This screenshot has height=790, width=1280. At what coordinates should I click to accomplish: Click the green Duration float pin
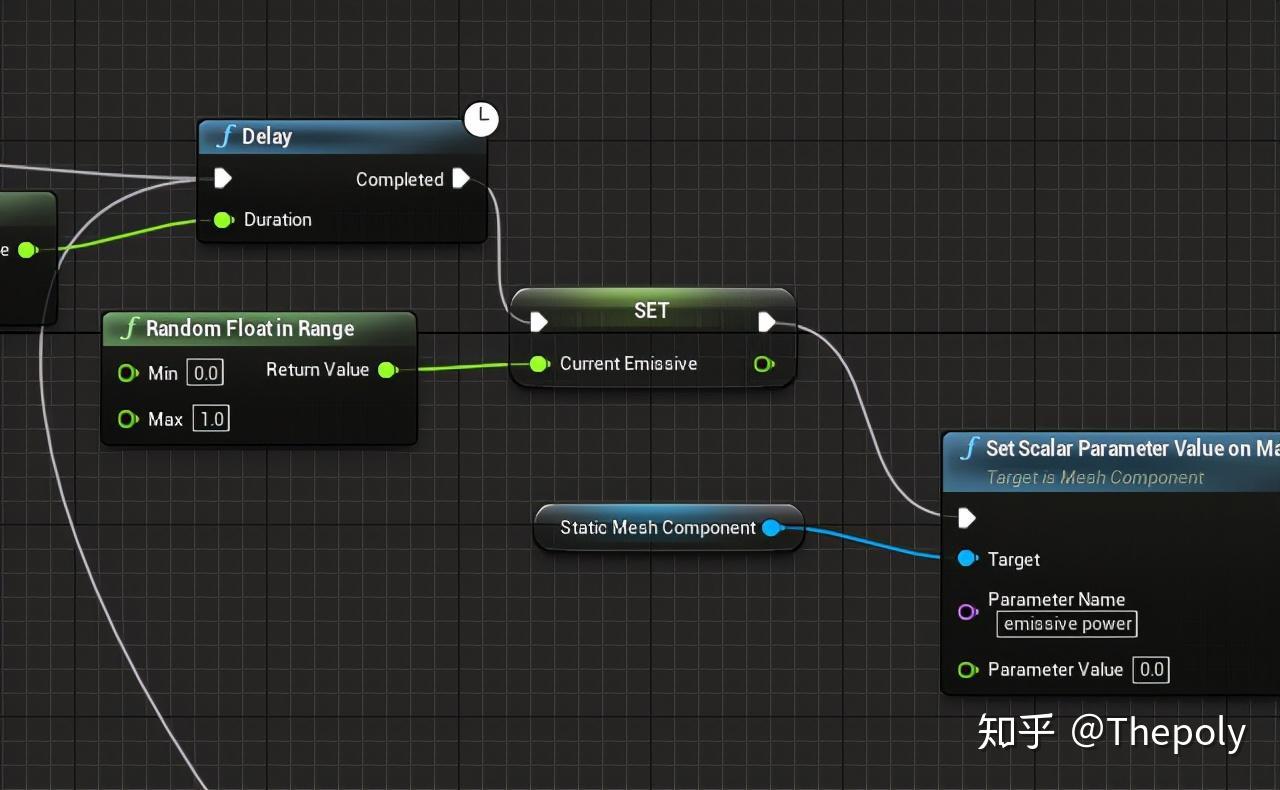224,219
